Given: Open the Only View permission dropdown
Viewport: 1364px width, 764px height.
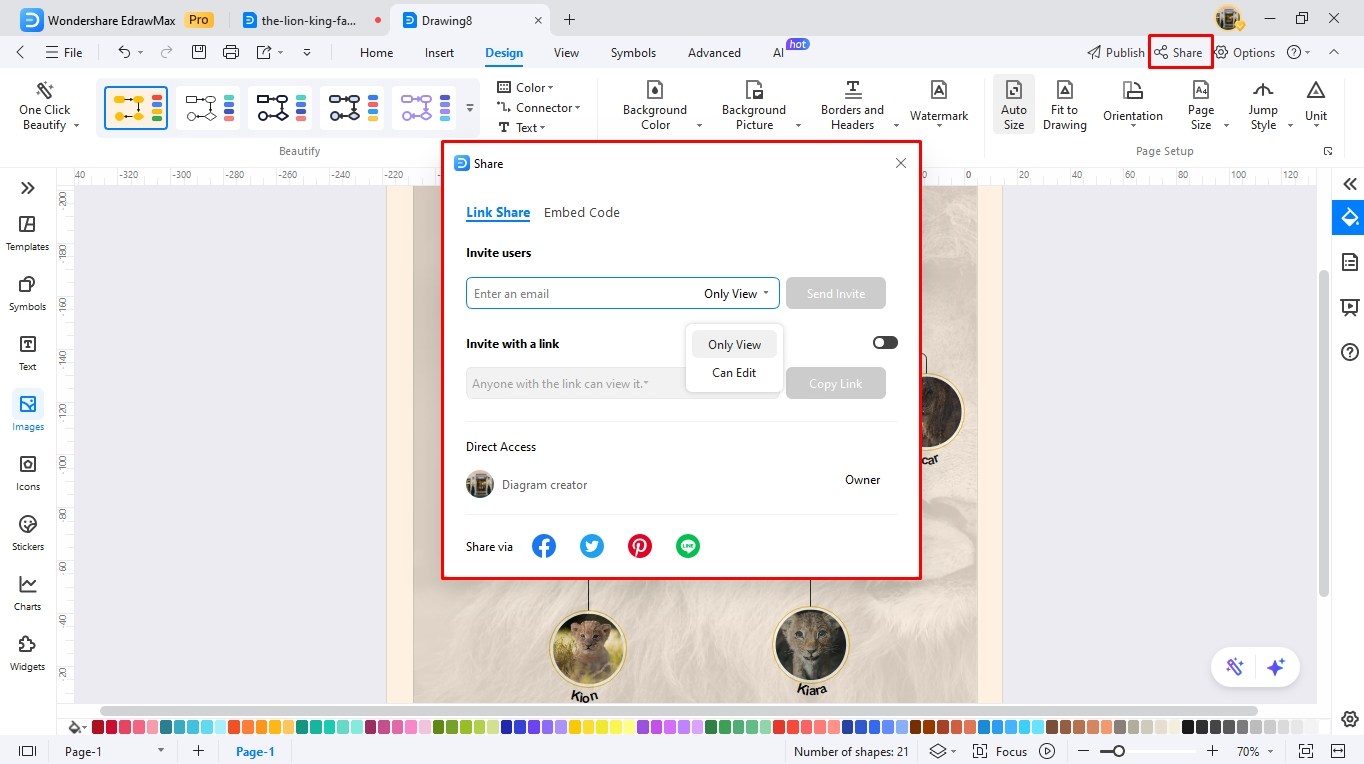Looking at the screenshot, I should [x=737, y=293].
